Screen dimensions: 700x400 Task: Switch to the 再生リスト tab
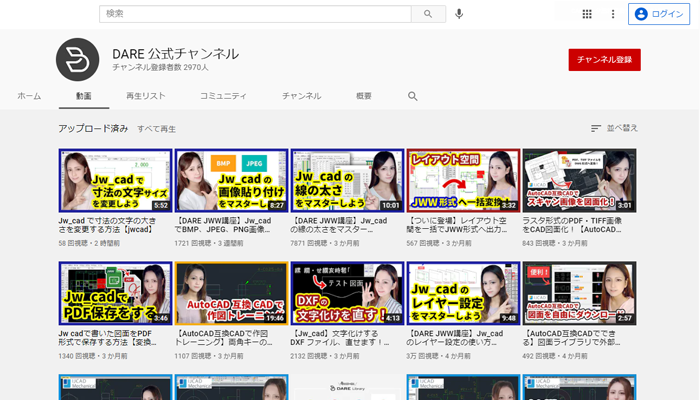146,96
